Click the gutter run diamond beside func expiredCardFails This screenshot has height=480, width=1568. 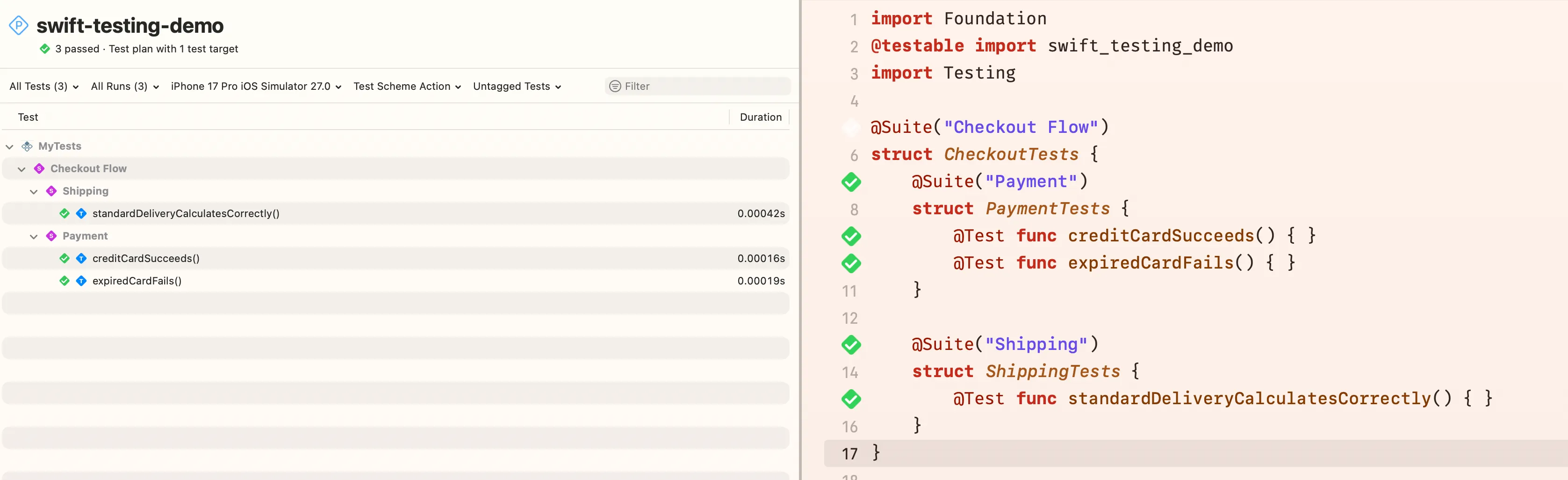point(851,264)
